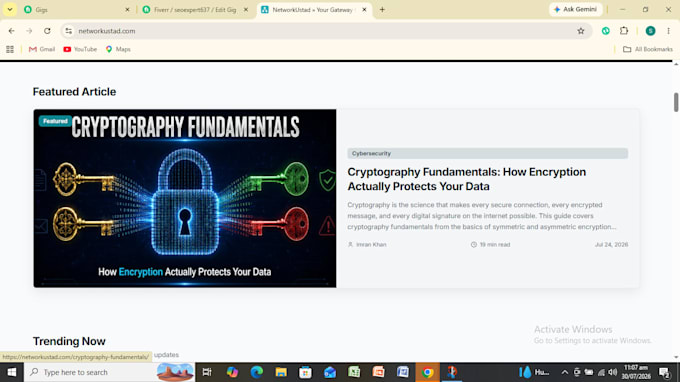This screenshot has height=382, width=680.
Task: Click the browser forward arrow
Action: point(29,31)
